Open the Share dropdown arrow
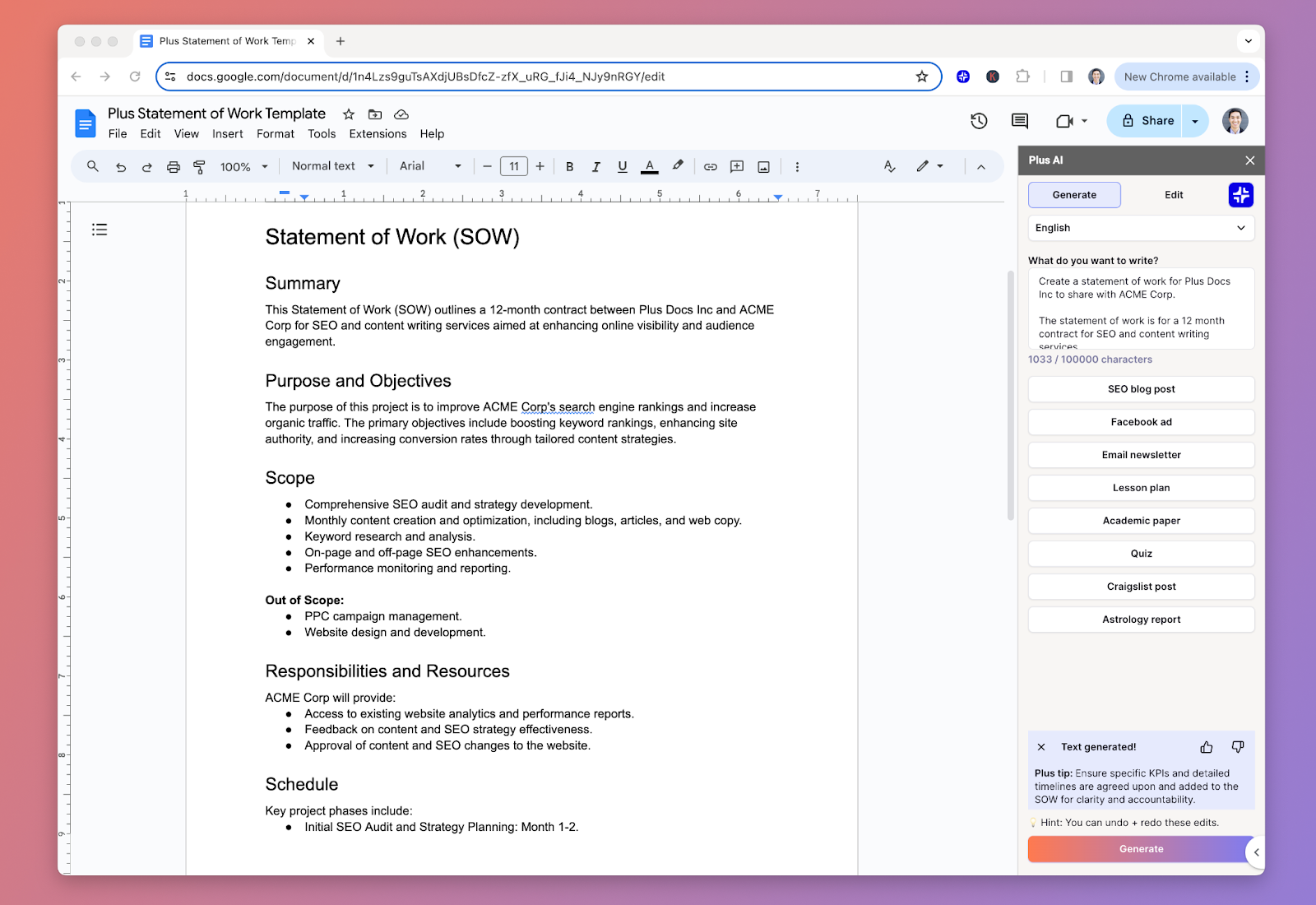1316x905 pixels. pos(1195,121)
